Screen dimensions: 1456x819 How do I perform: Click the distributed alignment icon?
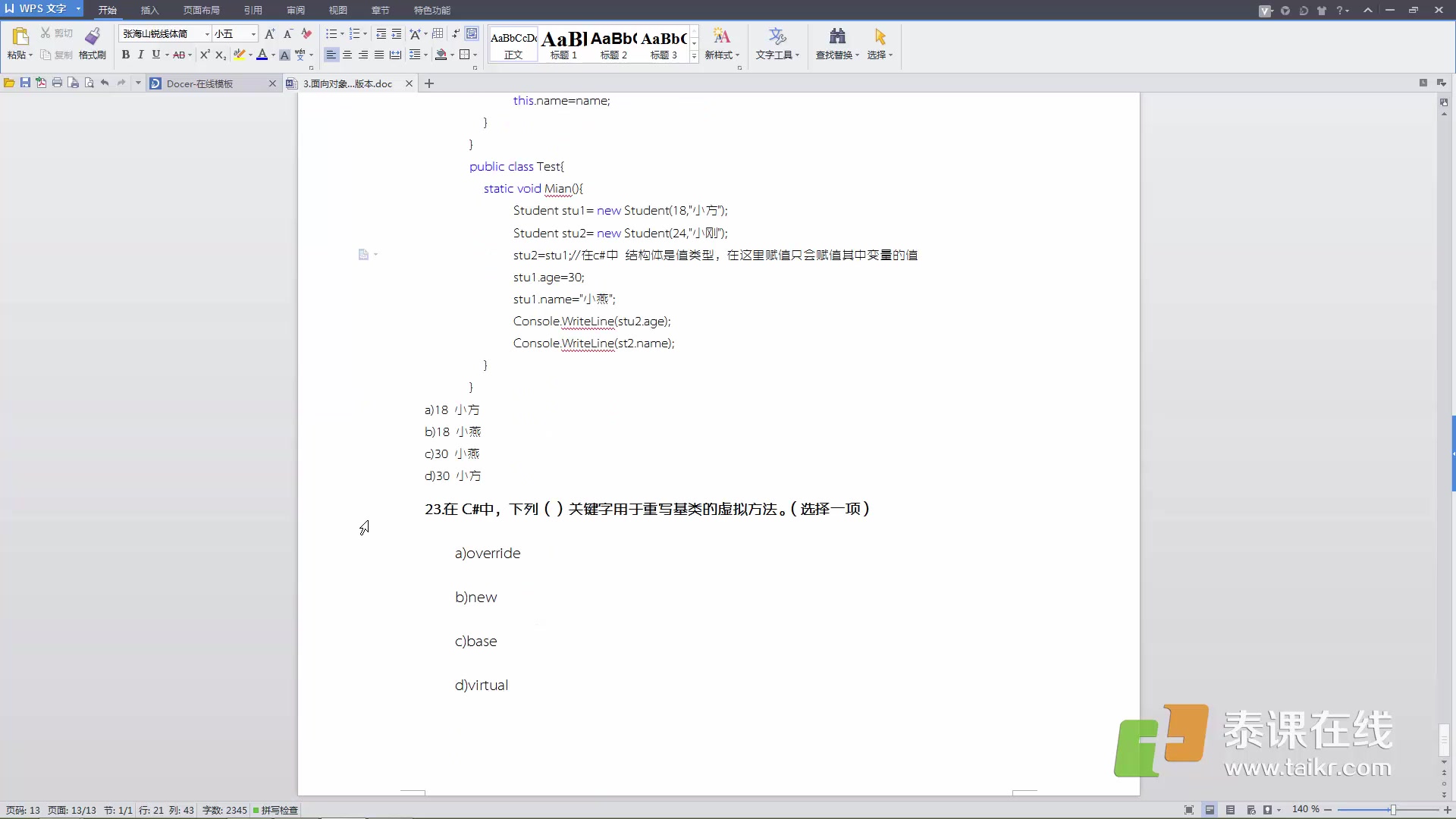pyautogui.click(x=395, y=55)
